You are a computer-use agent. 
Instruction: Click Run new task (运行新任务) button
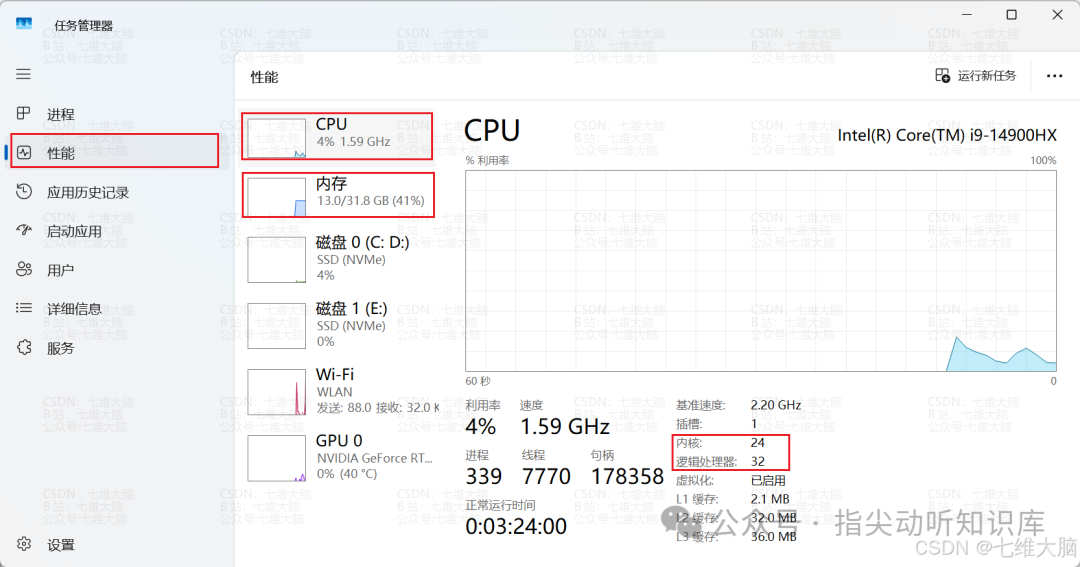[x=975, y=76]
